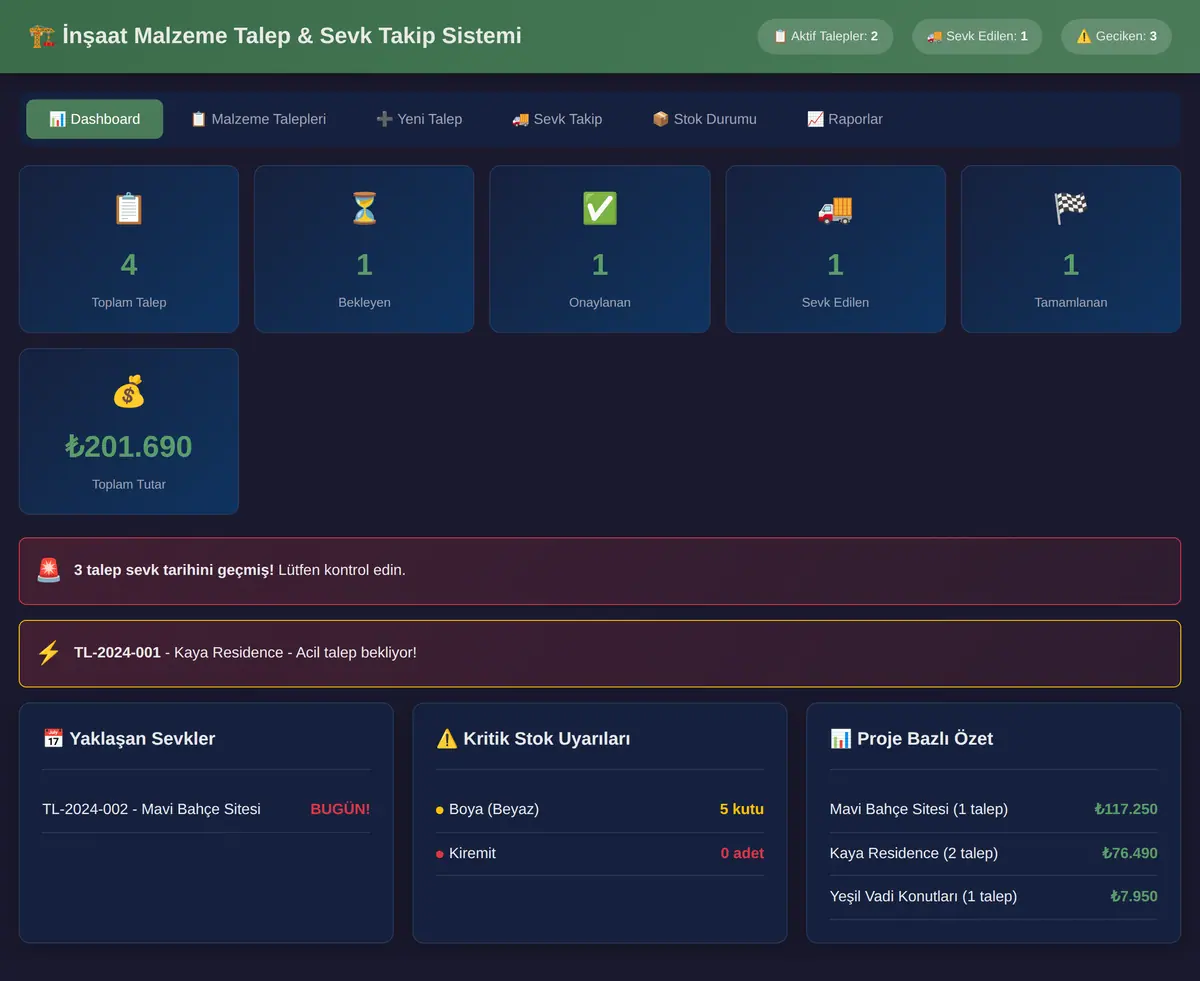The width and height of the screenshot is (1200, 981).
Task: Click the 'Boya (Beyaz)' stock item name
Action: click(494, 809)
